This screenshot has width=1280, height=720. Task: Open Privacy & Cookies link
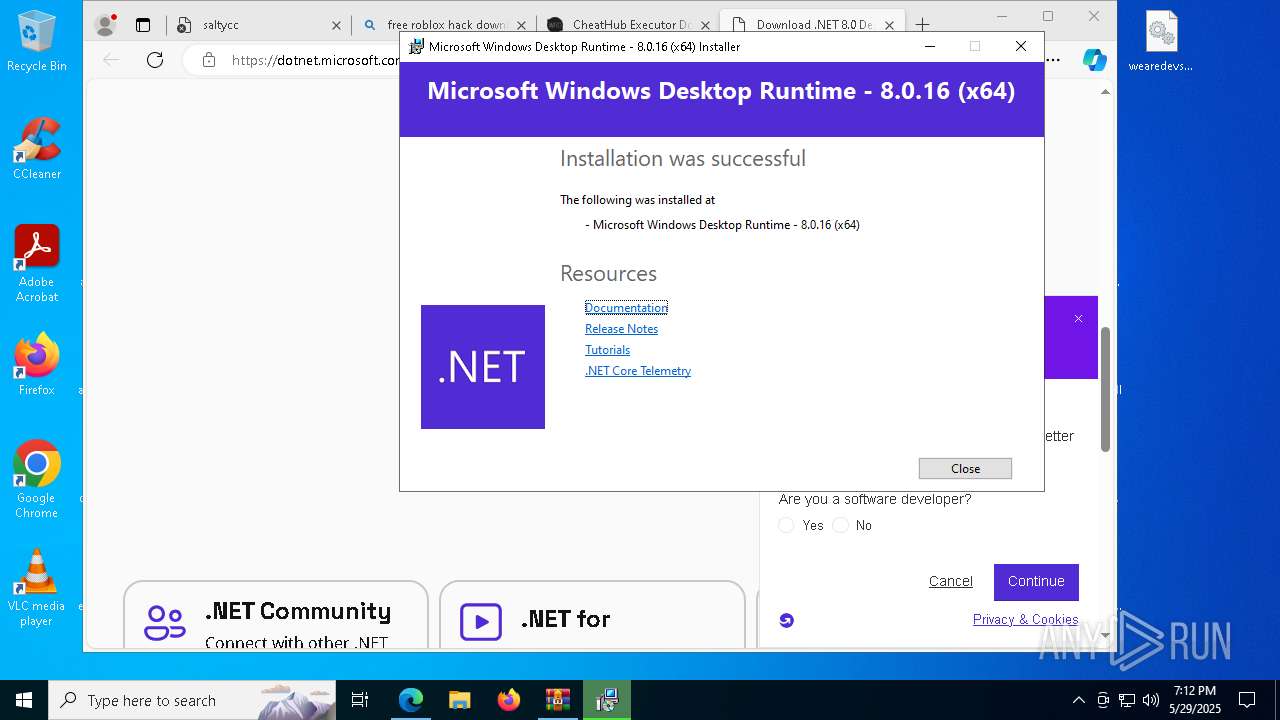[x=1025, y=619]
